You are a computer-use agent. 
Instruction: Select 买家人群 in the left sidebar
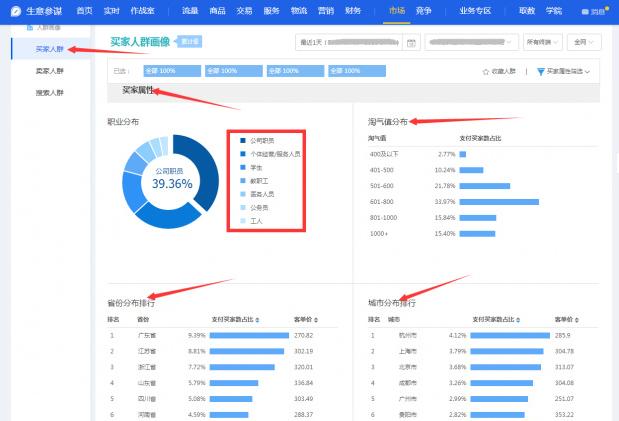coord(50,49)
